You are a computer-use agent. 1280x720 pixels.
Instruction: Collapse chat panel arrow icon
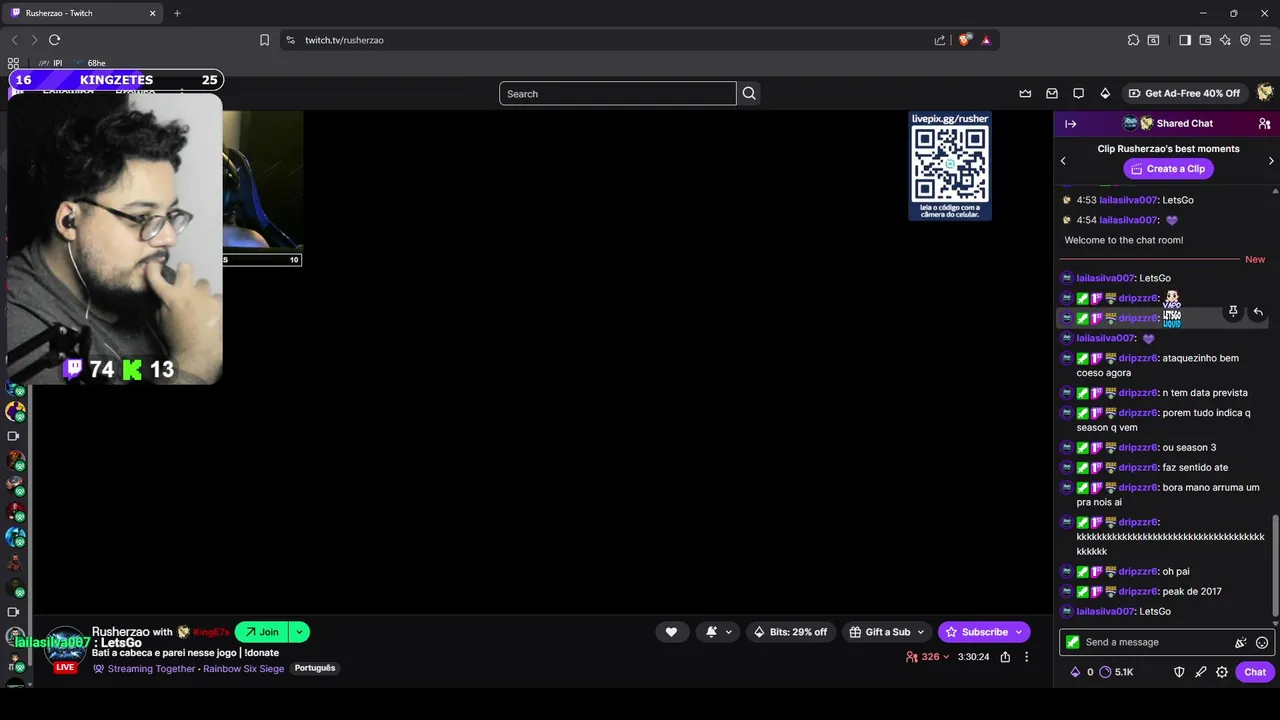coord(1071,124)
